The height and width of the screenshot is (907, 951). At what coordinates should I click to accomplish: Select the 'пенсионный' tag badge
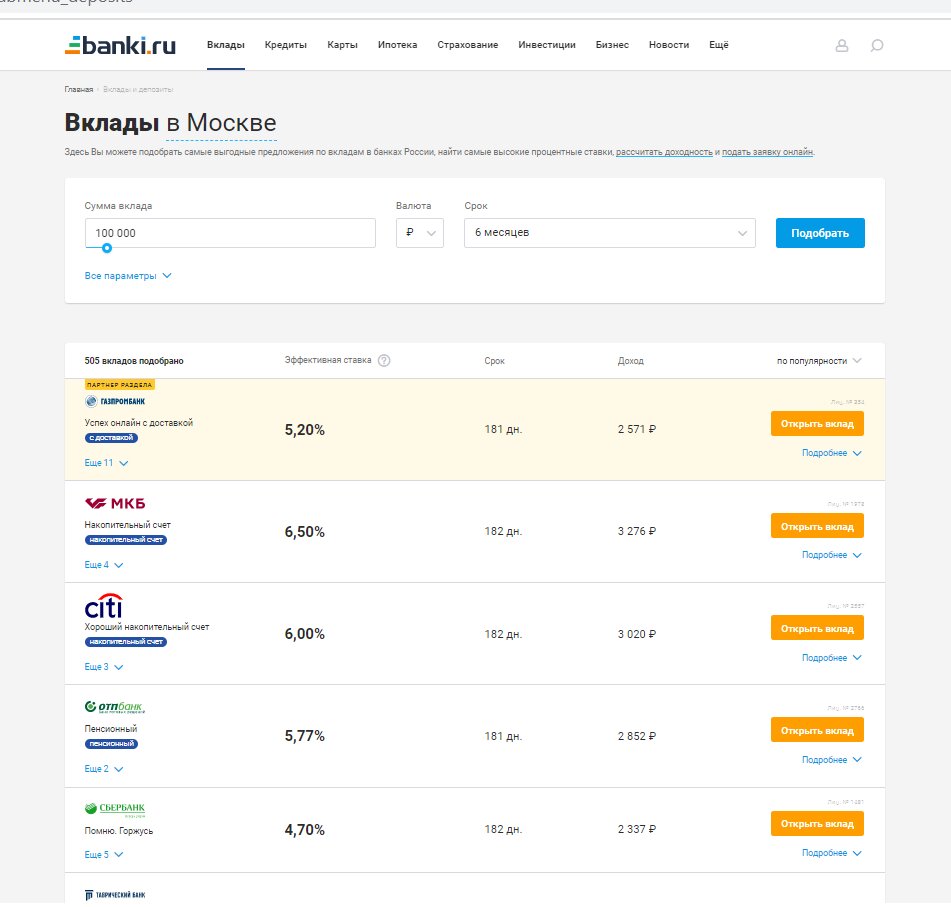coord(111,743)
